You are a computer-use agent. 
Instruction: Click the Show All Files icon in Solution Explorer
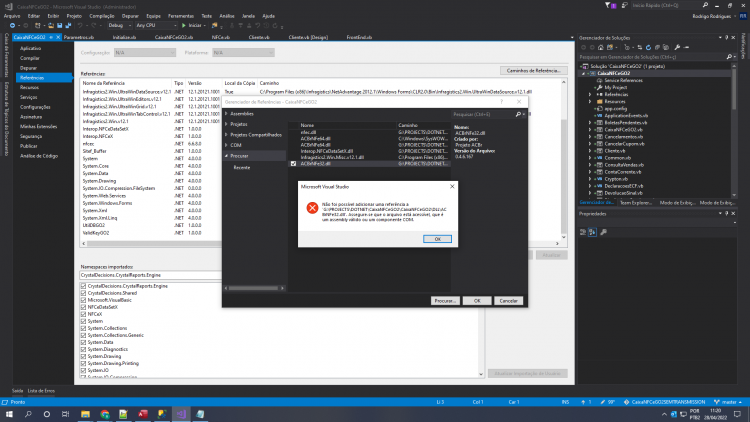click(x=666, y=47)
